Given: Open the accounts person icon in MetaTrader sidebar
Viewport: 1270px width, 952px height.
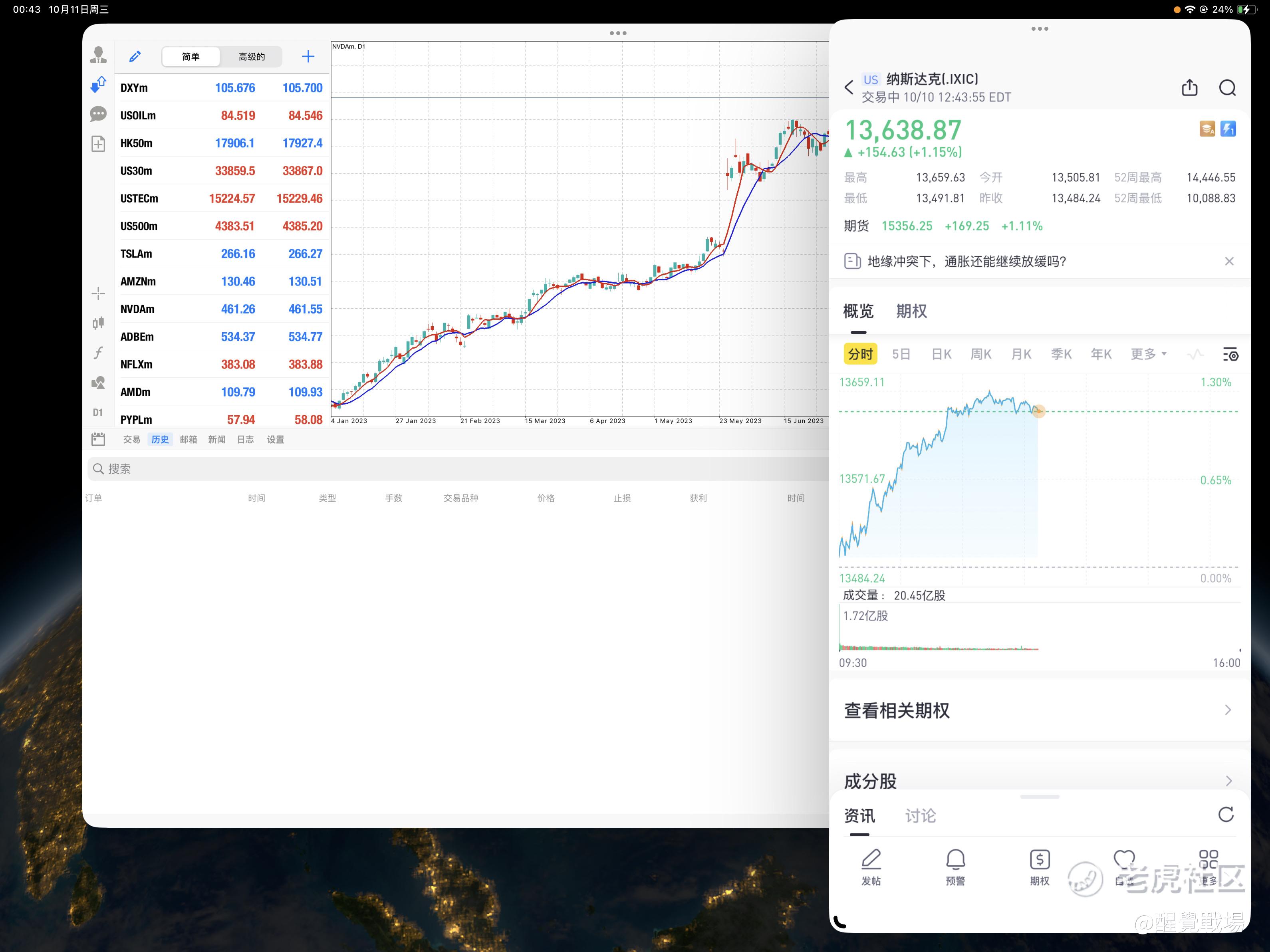Looking at the screenshot, I should click(98, 55).
